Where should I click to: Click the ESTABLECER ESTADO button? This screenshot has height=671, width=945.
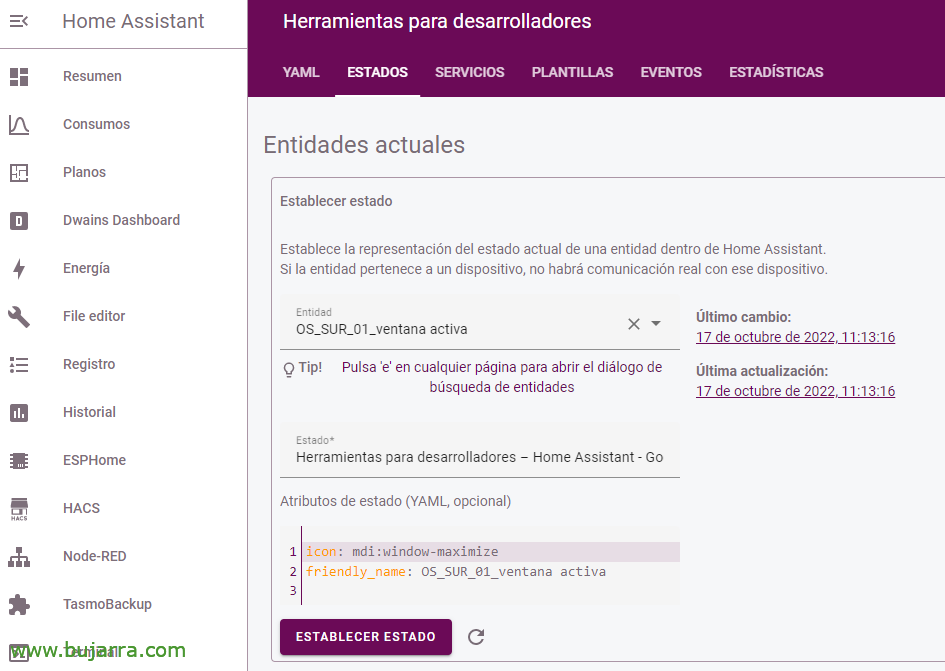point(366,637)
